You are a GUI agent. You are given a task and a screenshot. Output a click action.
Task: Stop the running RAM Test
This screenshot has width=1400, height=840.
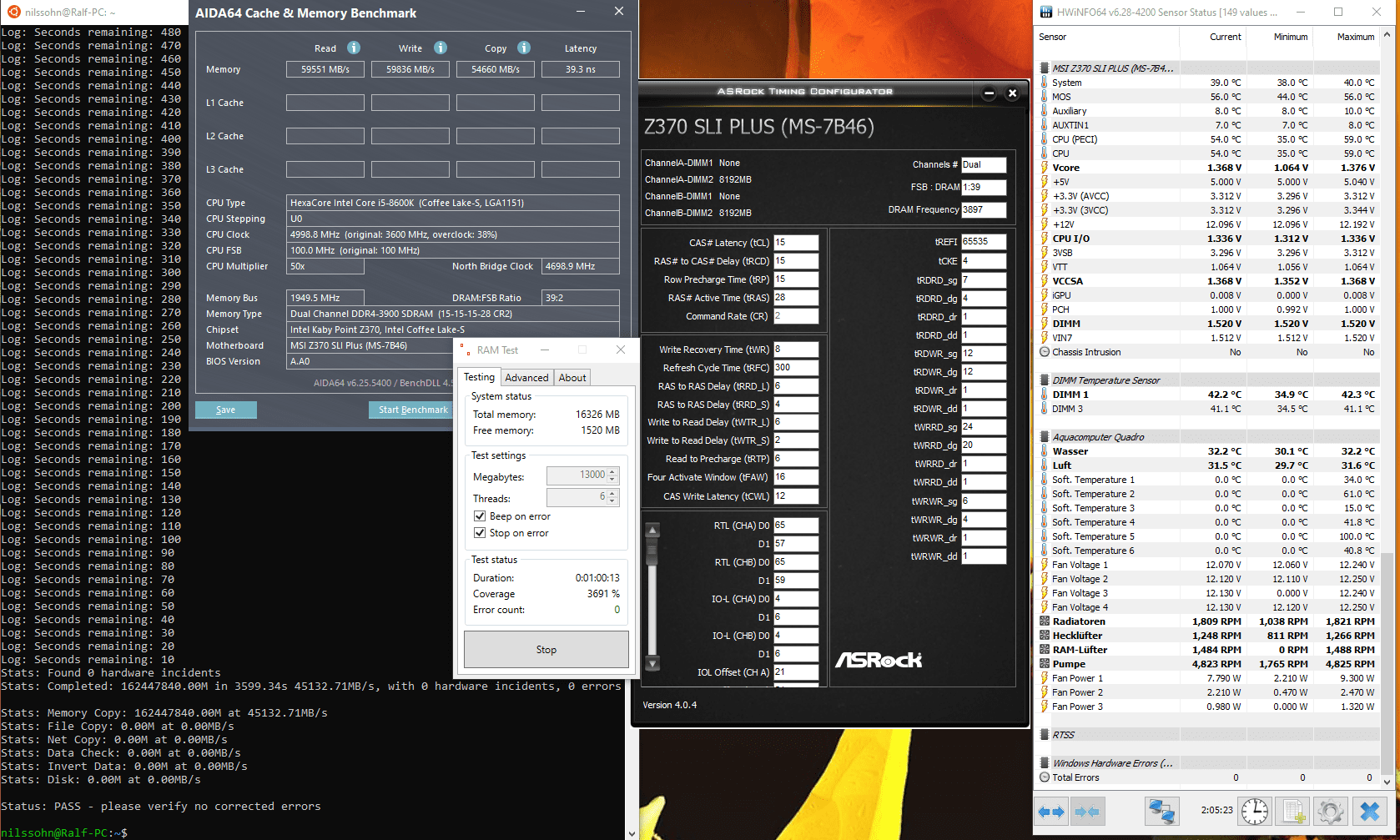click(x=546, y=649)
